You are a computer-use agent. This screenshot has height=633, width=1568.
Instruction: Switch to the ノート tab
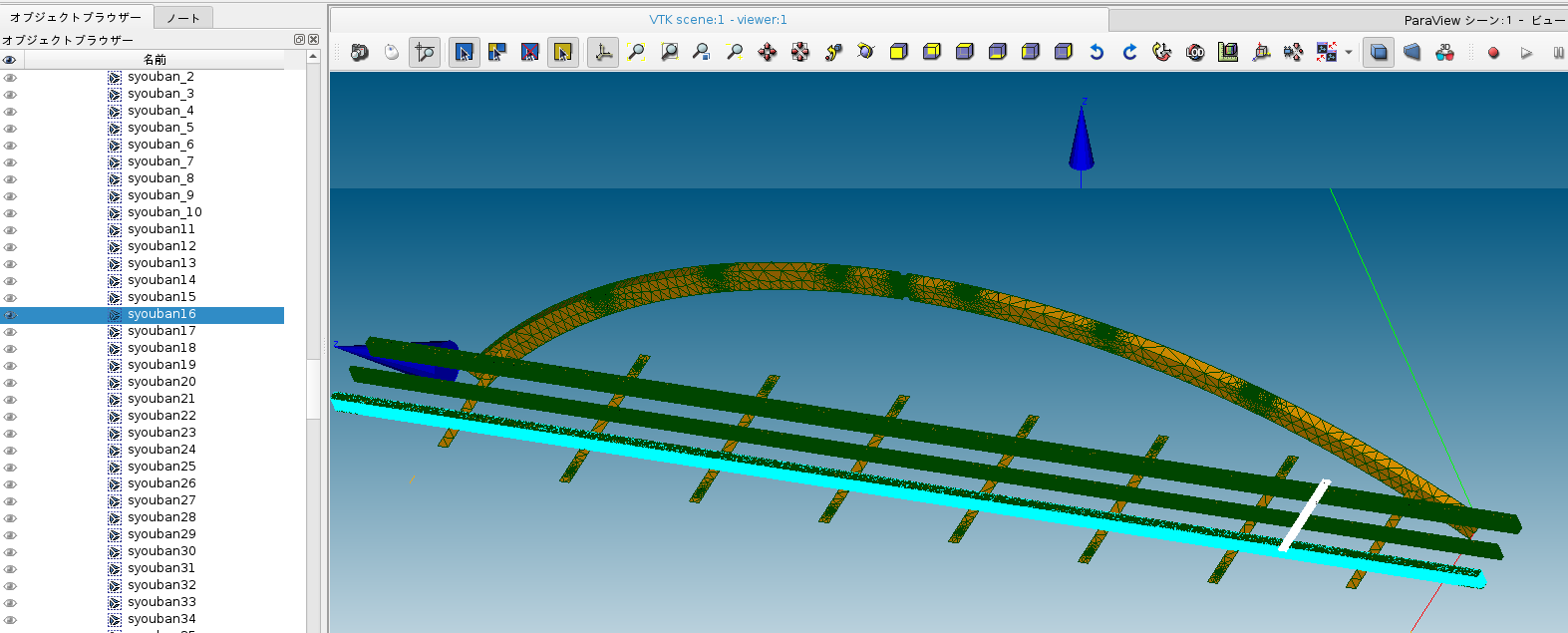[x=183, y=18]
